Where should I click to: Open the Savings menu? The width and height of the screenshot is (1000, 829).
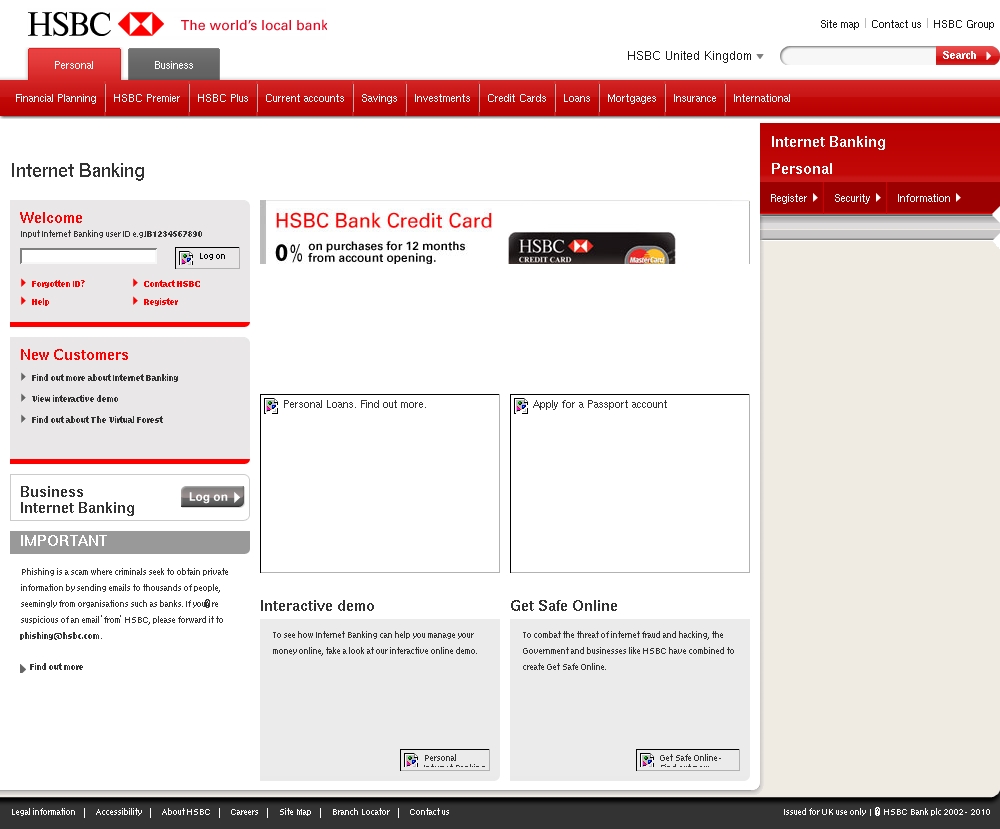click(379, 98)
